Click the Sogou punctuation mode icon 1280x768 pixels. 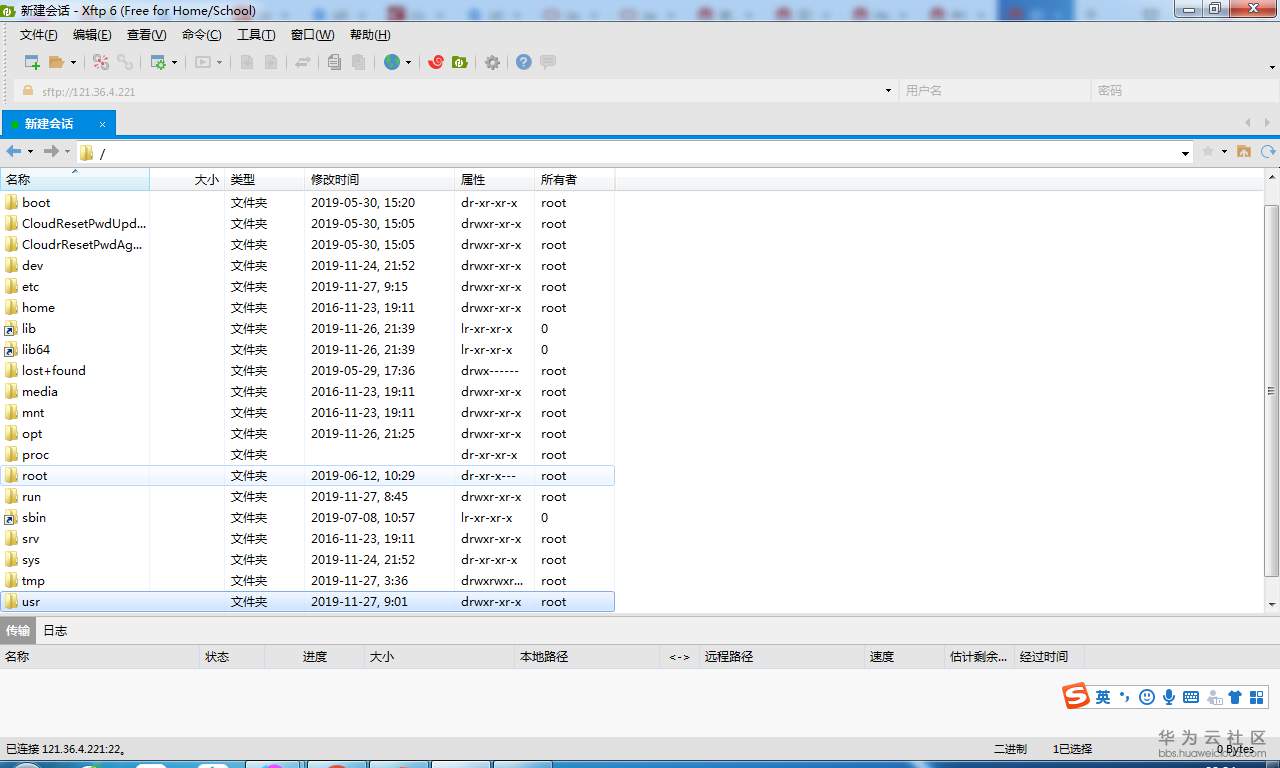(1125, 697)
